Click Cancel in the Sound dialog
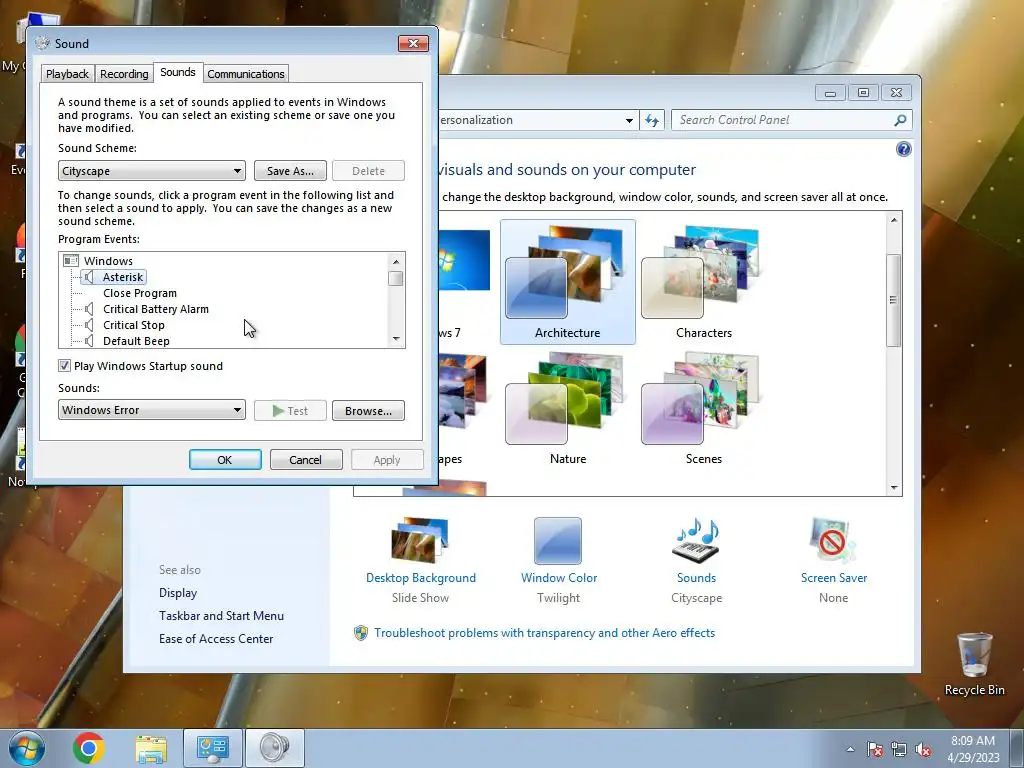 coord(306,460)
